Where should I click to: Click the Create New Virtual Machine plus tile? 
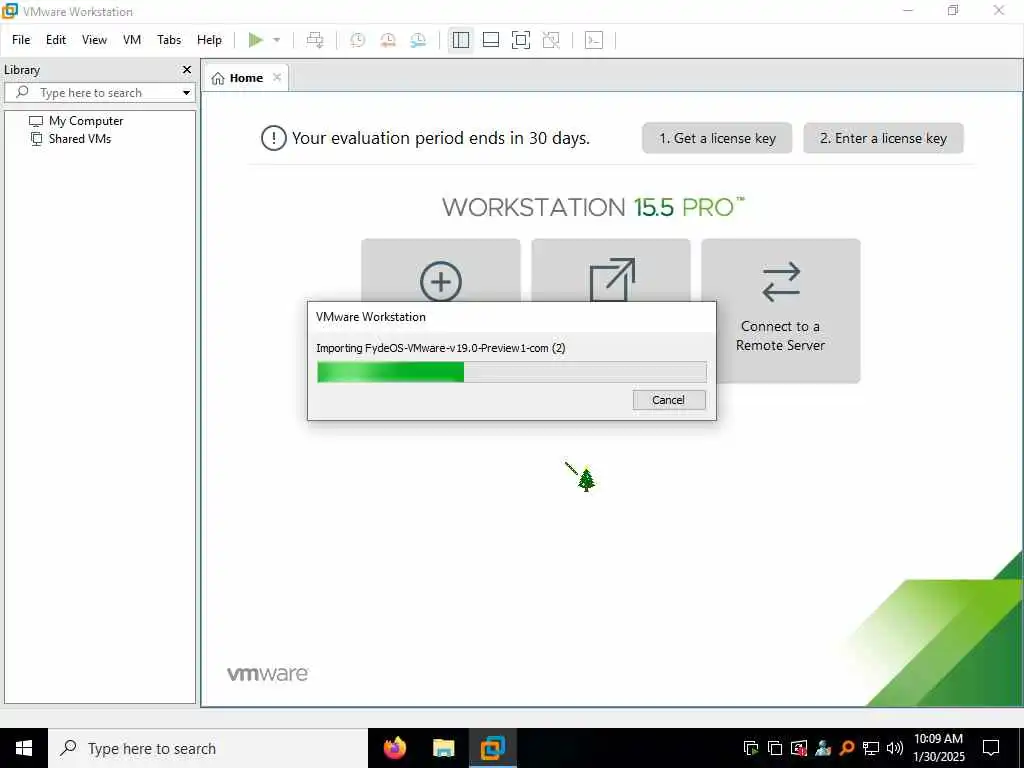(441, 281)
